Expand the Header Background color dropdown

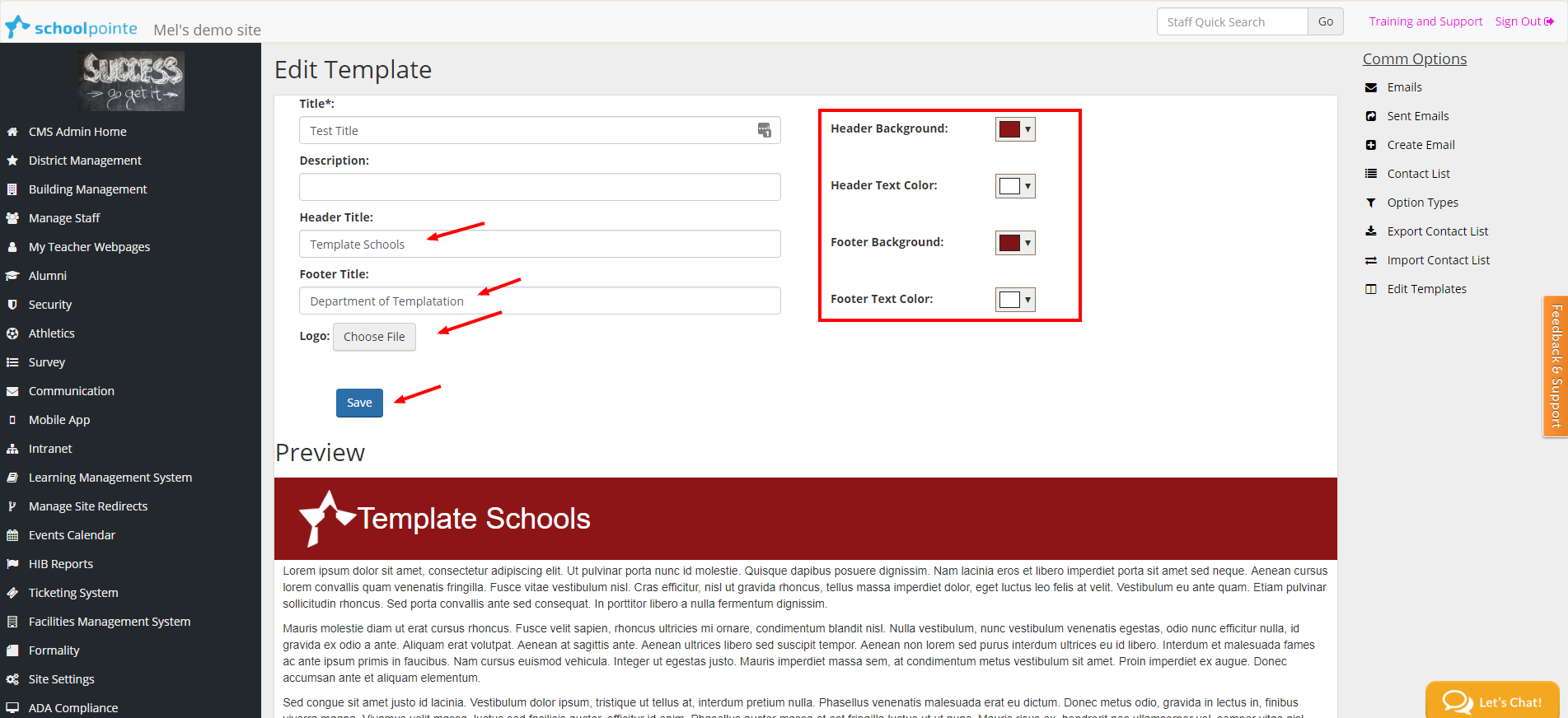(1027, 129)
